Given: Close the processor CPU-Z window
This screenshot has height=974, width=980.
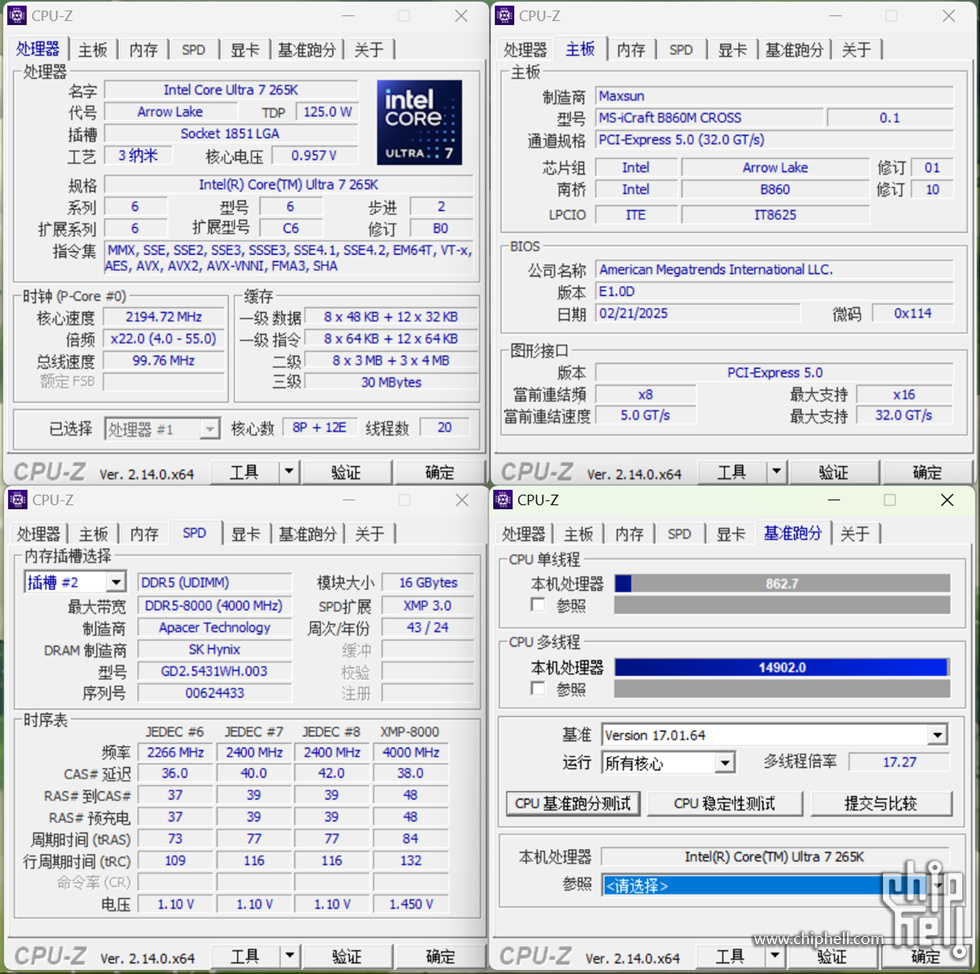Looking at the screenshot, I should click(x=461, y=16).
